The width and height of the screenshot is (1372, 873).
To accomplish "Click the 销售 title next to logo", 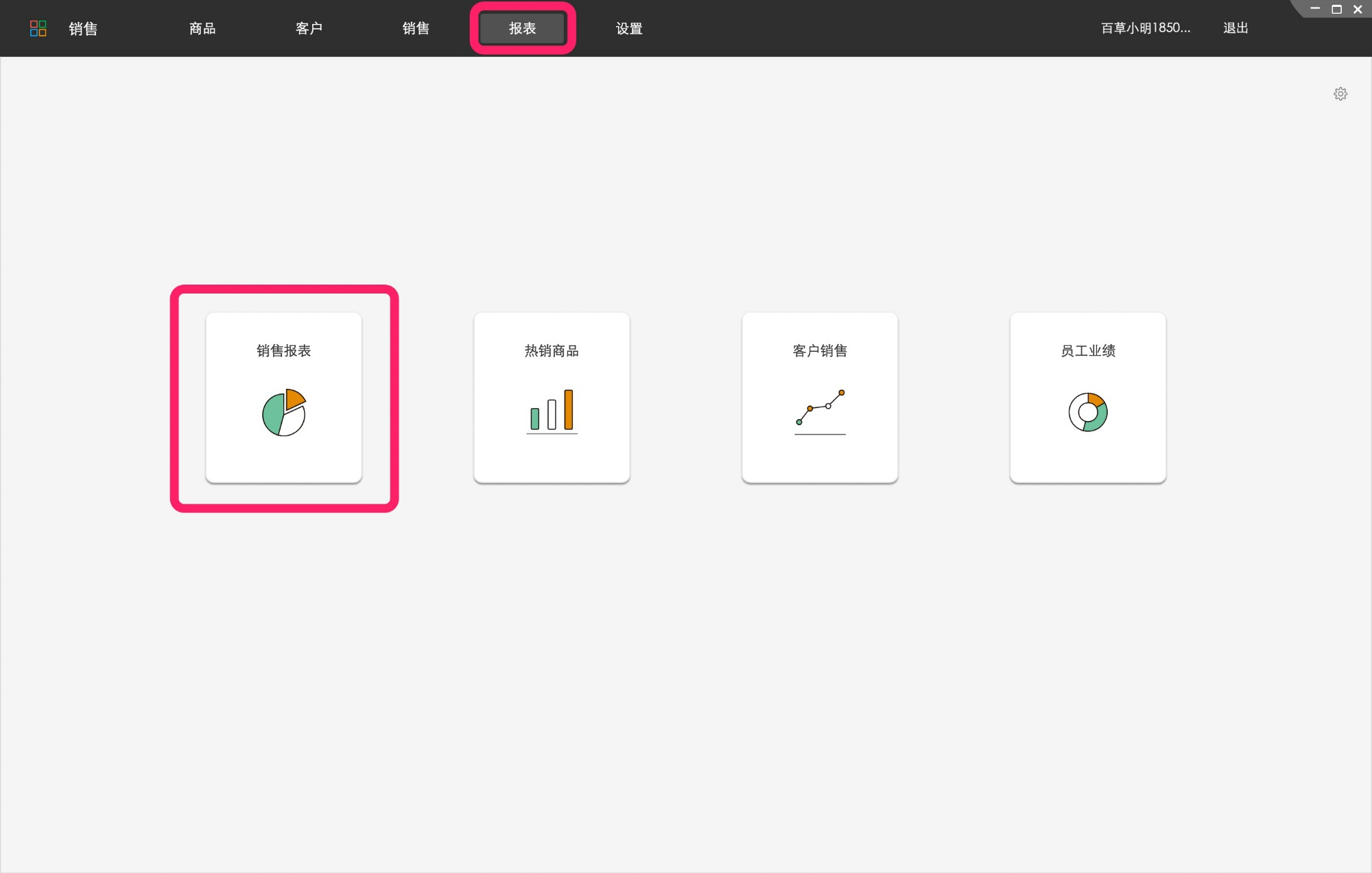I will 83,28.
